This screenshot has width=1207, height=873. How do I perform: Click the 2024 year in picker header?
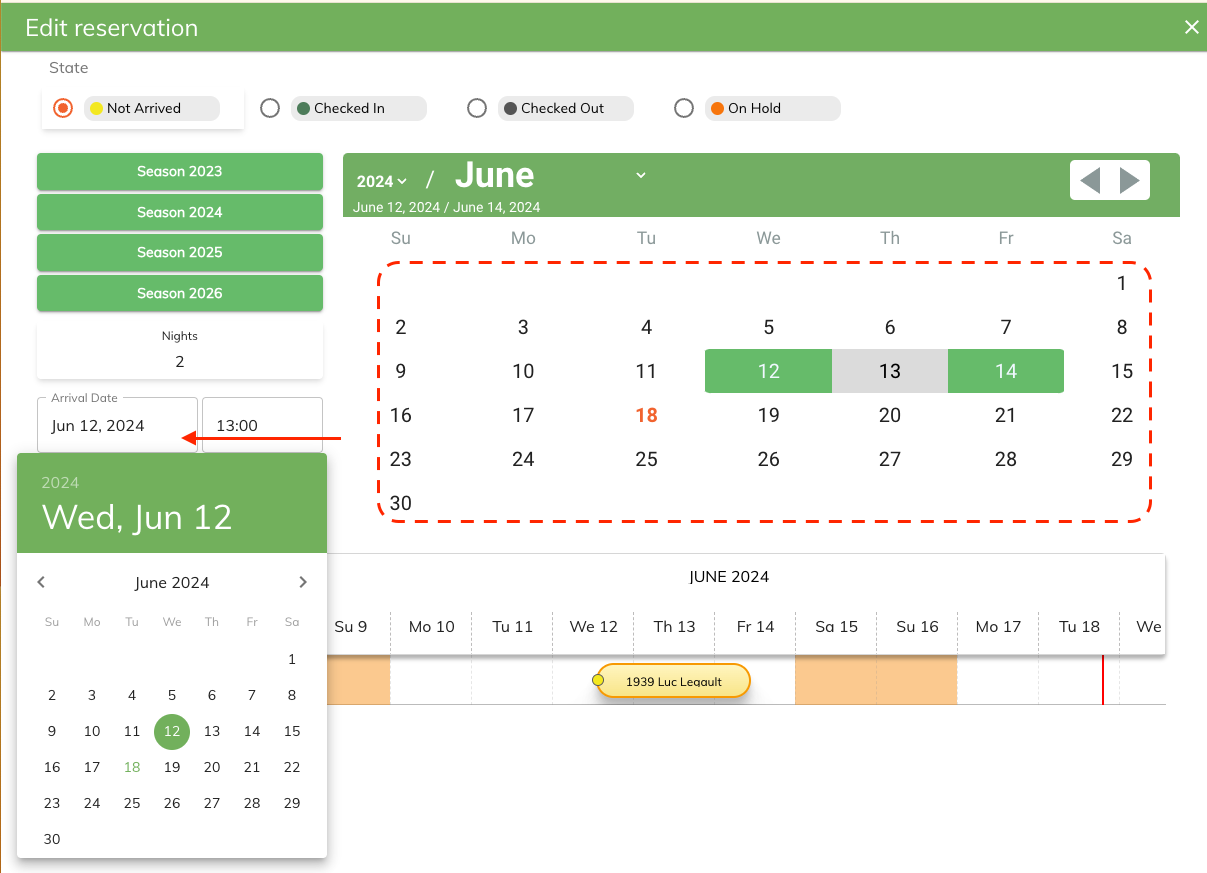[x=60, y=483]
